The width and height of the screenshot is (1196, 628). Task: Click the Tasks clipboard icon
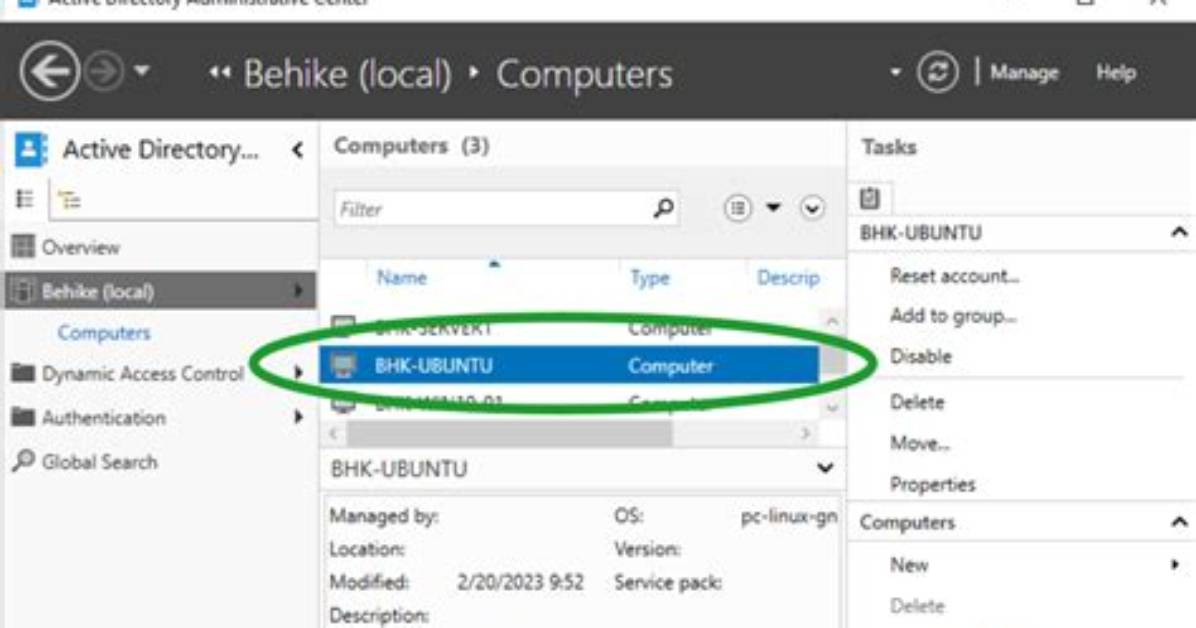[870, 198]
